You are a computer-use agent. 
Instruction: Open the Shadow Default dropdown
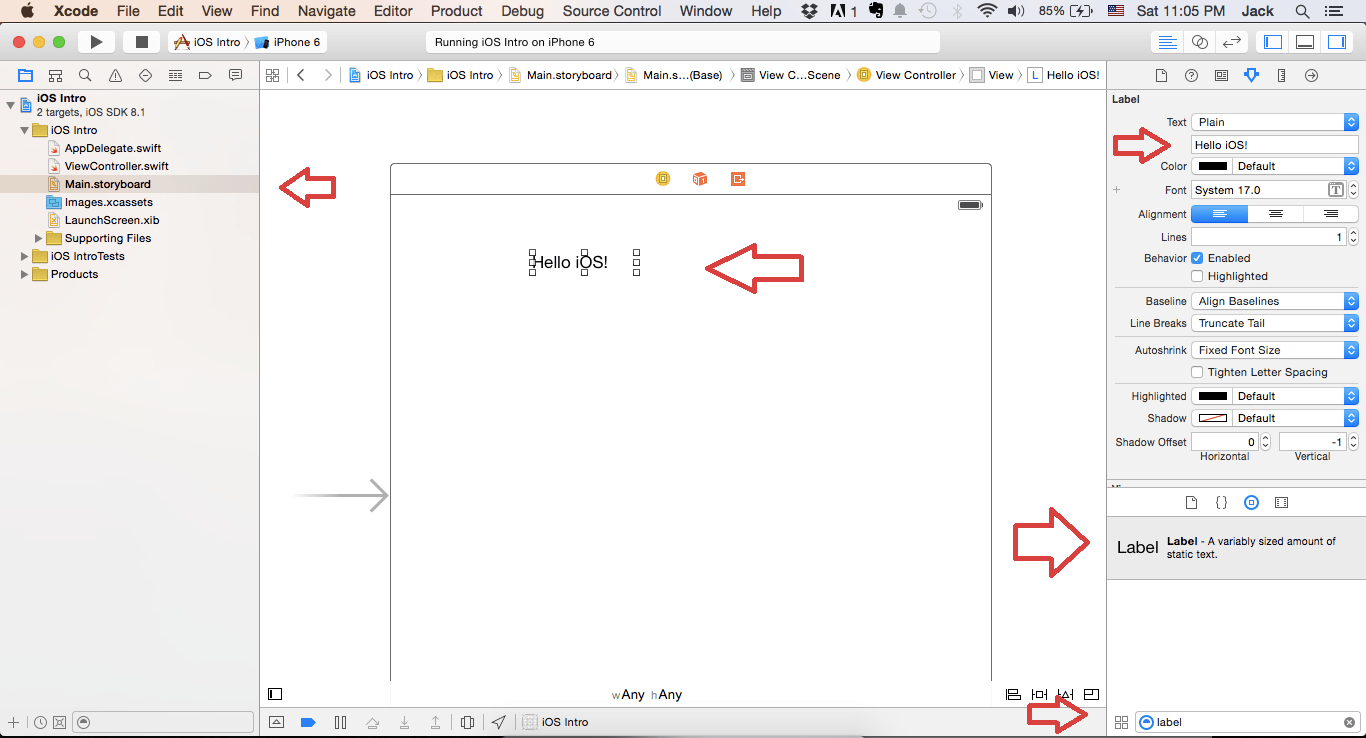tap(1296, 418)
